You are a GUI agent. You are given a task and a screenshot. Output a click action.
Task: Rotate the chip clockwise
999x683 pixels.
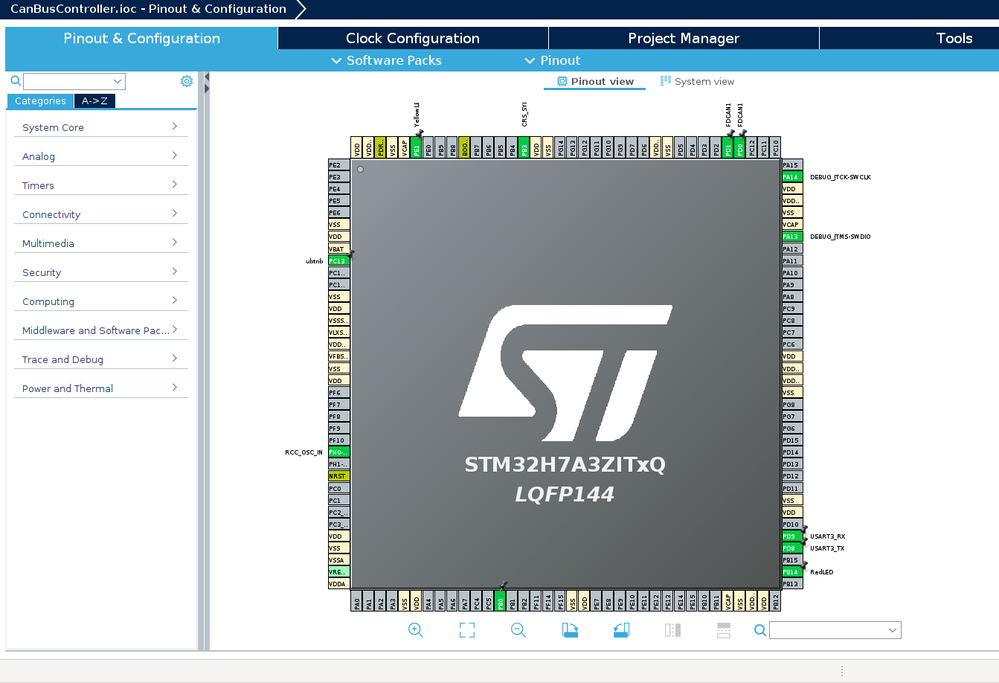[x=570, y=630]
